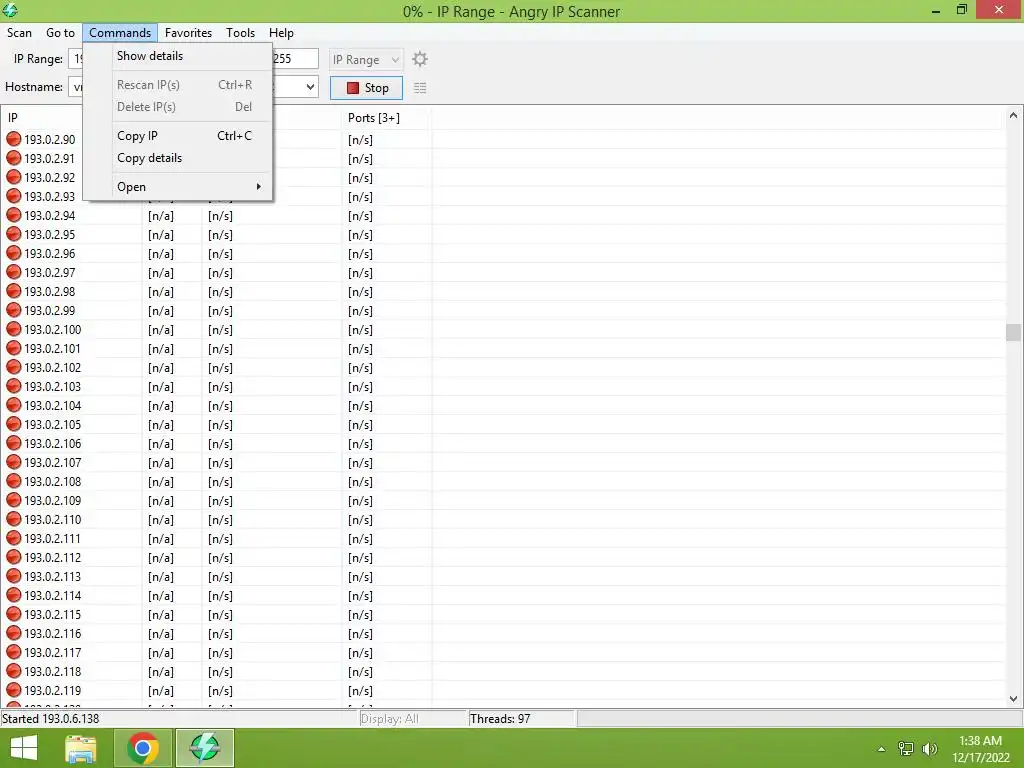Click the vertical scrollbar thumb

pyautogui.click(x=1013, y=332)
